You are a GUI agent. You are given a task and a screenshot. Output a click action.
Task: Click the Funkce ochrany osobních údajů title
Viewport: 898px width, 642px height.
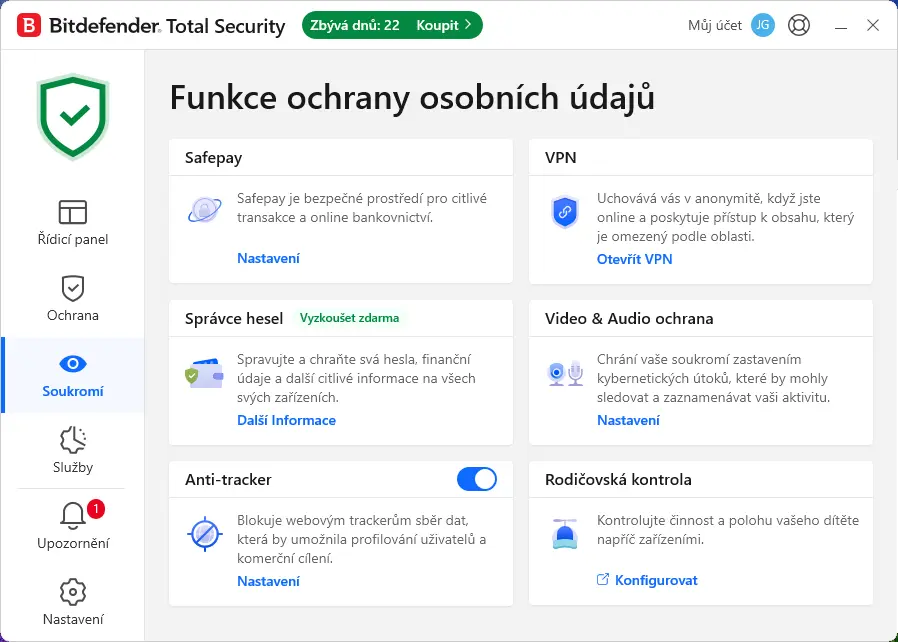pyautogui.click(x=412, y=97)
